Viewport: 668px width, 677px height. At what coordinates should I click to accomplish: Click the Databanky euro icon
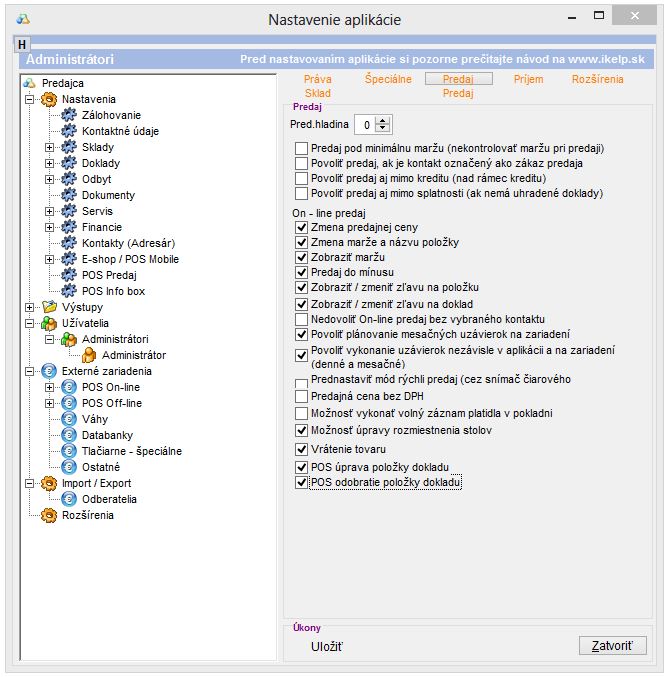tap(68, 435)
